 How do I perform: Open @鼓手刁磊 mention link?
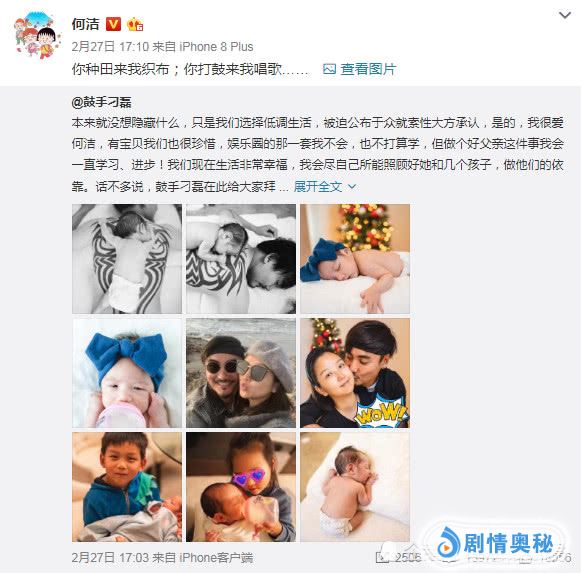[102, 102]
